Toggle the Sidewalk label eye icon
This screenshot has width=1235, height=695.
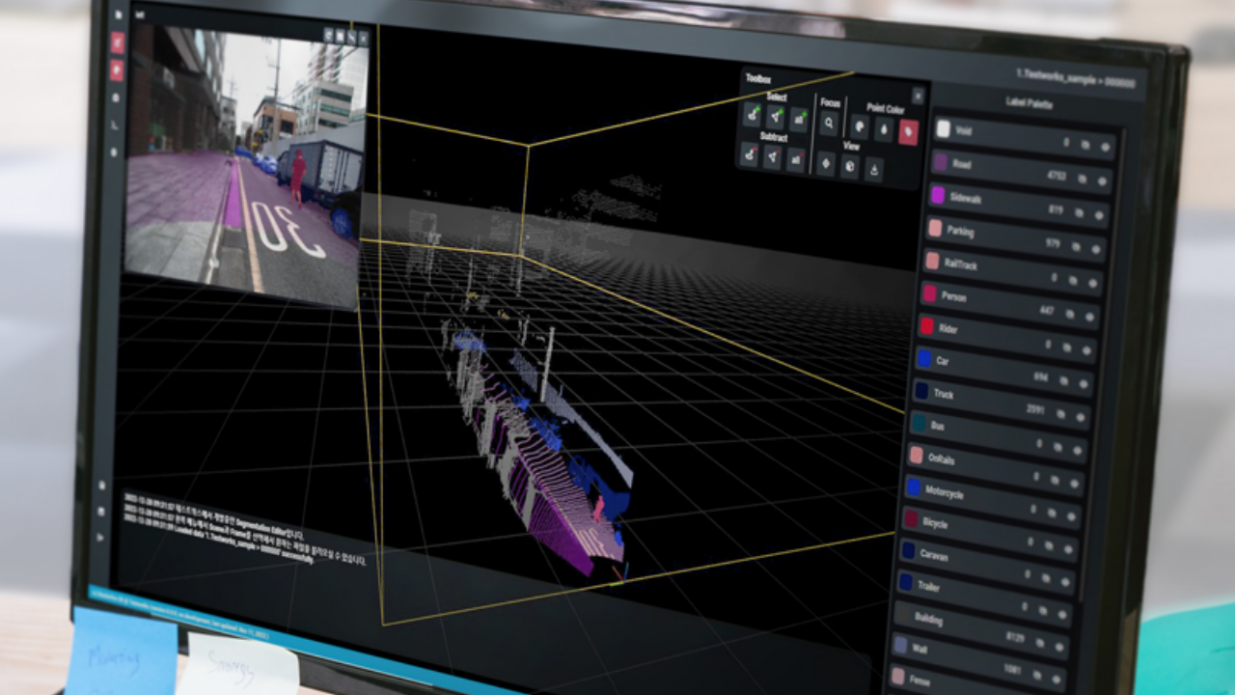point(1100,214)
